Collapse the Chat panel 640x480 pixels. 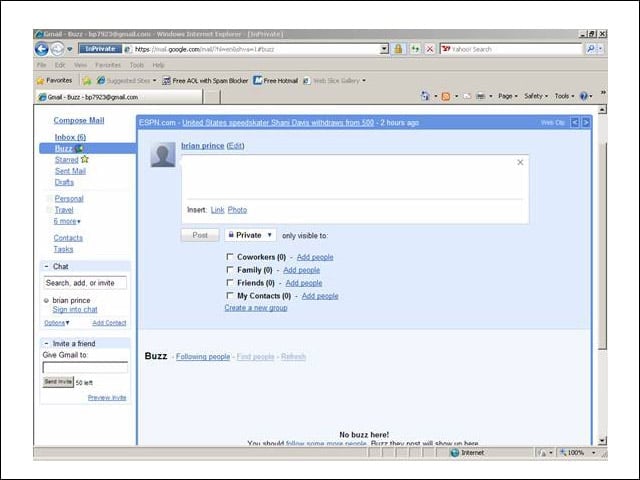(x=46, y=266)
